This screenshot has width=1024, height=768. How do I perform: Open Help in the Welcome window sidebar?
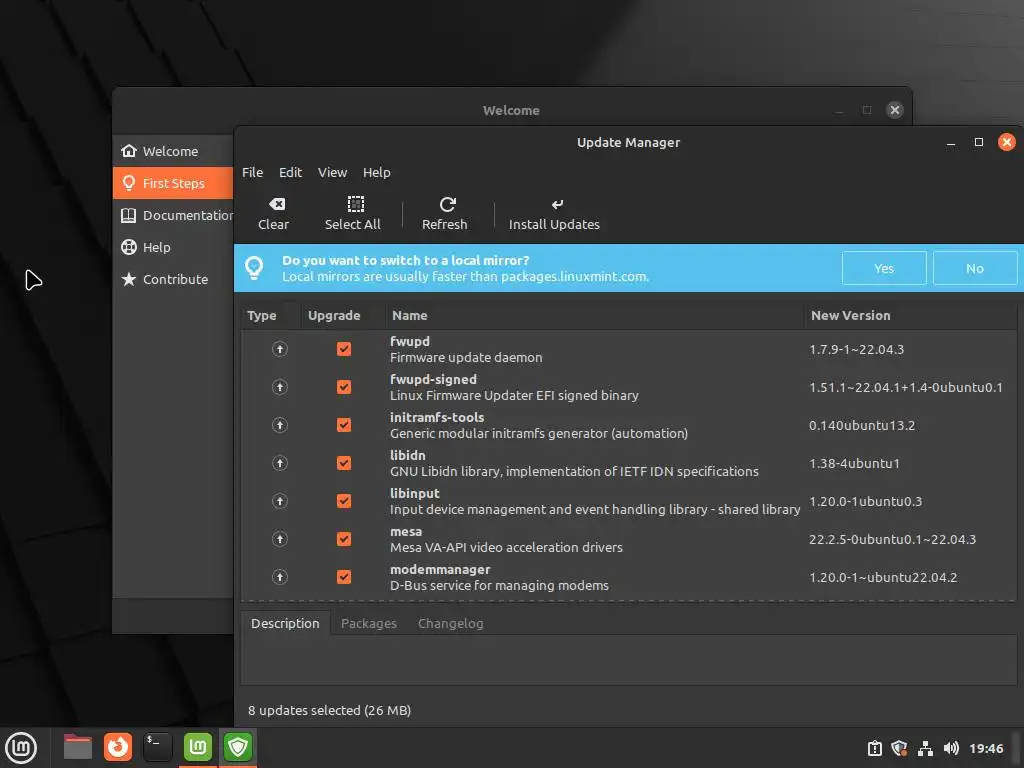point(173,247)
